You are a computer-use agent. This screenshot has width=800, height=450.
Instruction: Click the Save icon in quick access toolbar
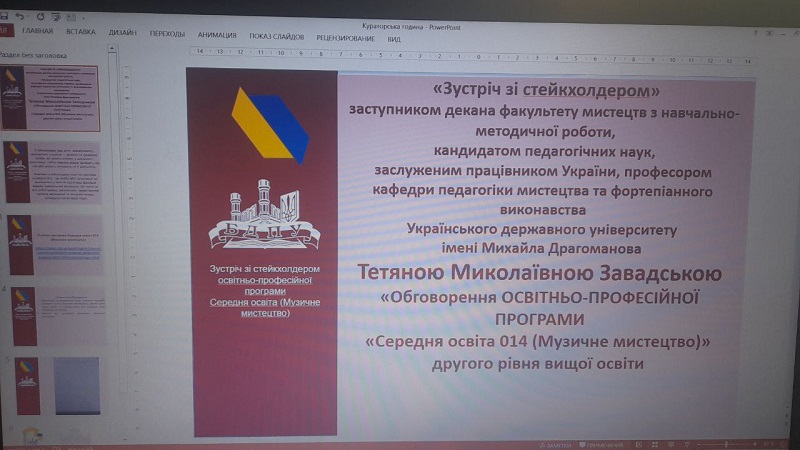click(4, 16)
